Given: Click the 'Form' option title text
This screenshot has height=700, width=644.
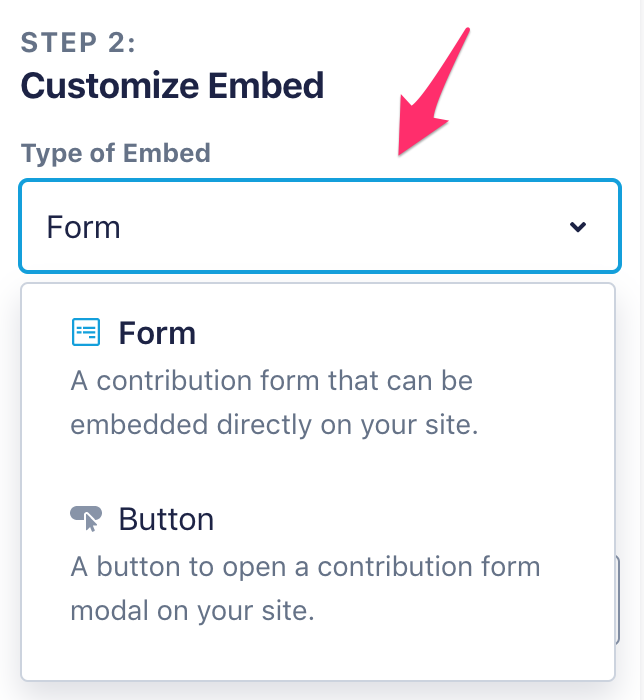Looking at the screenshot, I should coord(157,333).
